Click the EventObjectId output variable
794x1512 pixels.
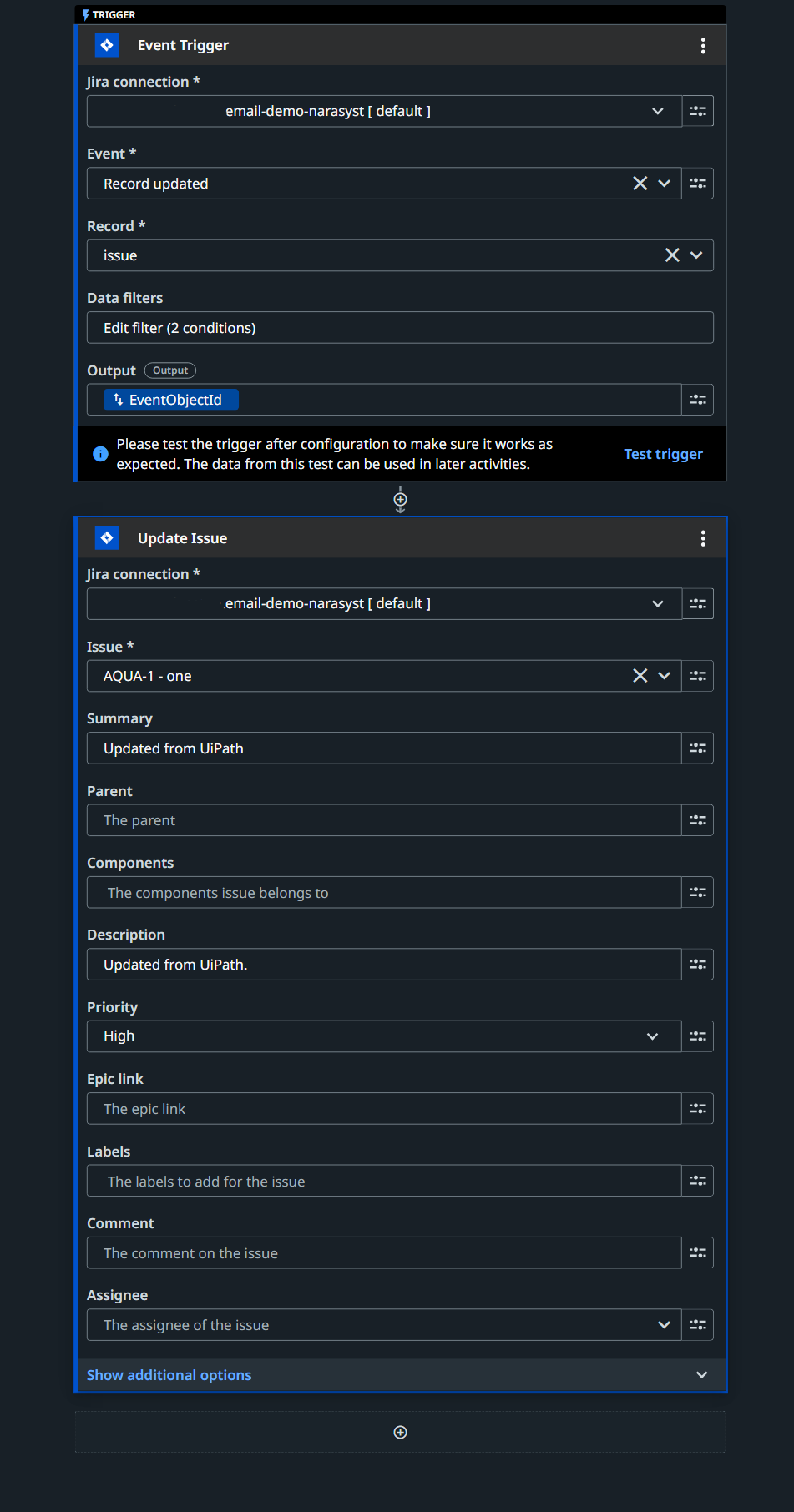[x=171, y=400]
